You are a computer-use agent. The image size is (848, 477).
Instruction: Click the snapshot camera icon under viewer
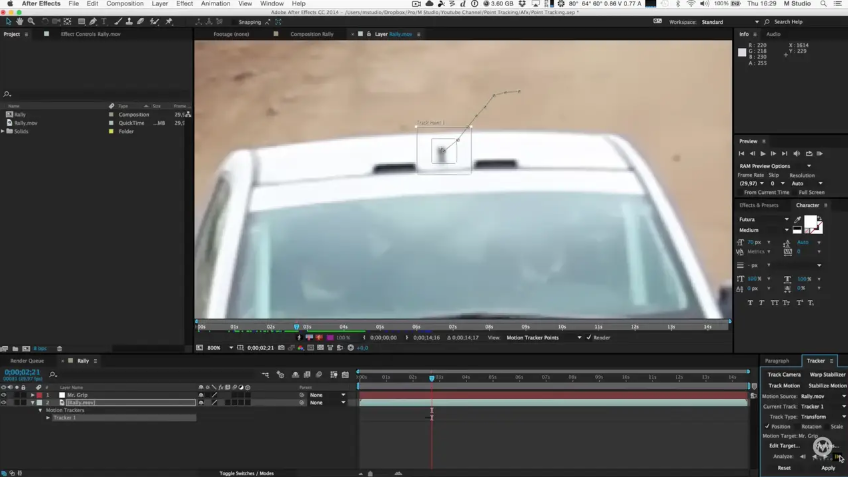pos(281,348)
